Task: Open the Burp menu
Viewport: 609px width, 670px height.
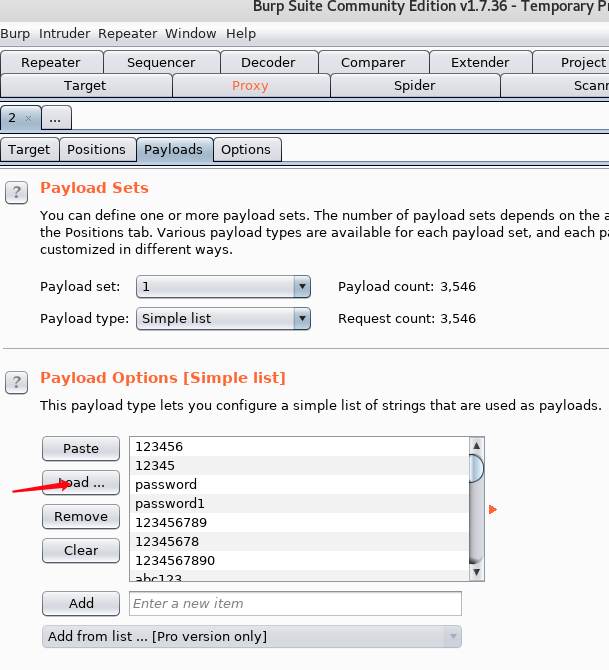Action: point(15,33)
